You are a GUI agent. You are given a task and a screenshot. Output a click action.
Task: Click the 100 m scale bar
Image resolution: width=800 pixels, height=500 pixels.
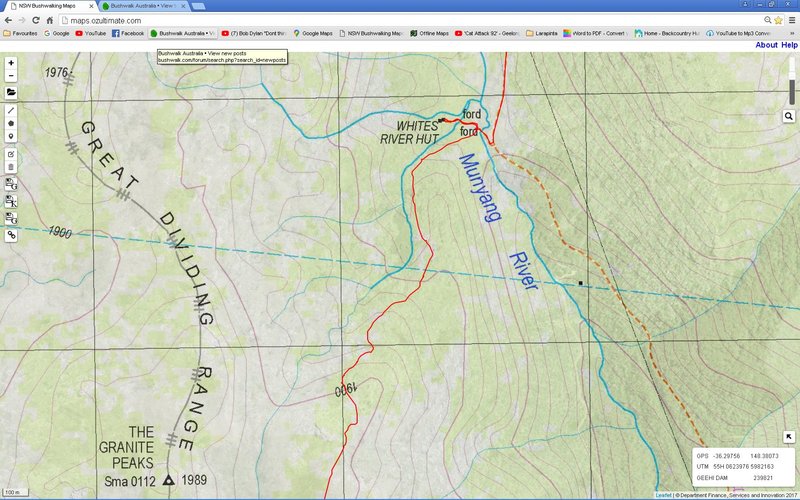click(14, 492)
